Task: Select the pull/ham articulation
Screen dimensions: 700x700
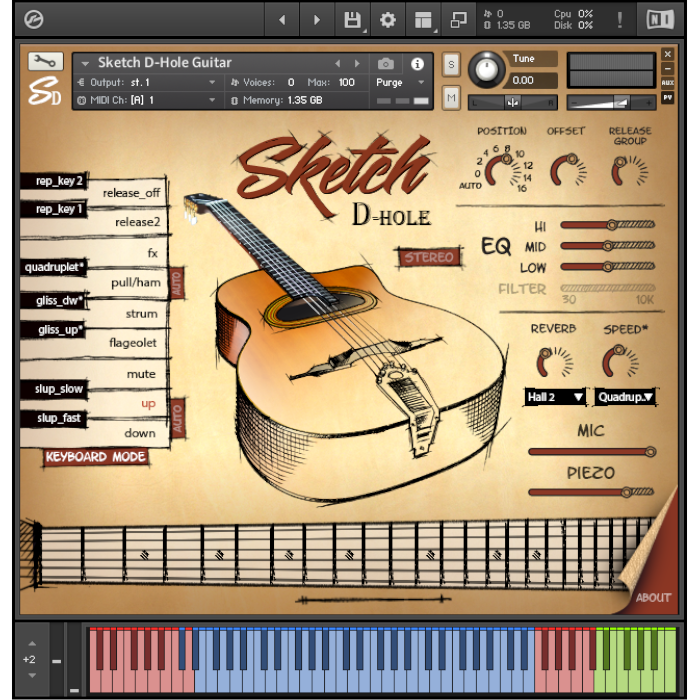Action: tap(136, 283)
